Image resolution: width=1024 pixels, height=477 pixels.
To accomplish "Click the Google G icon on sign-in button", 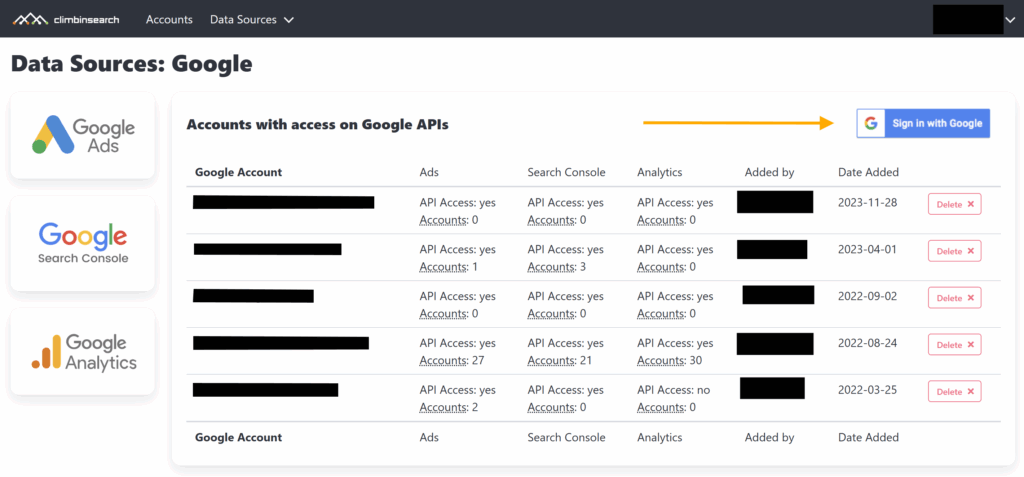I will [871, 123].
